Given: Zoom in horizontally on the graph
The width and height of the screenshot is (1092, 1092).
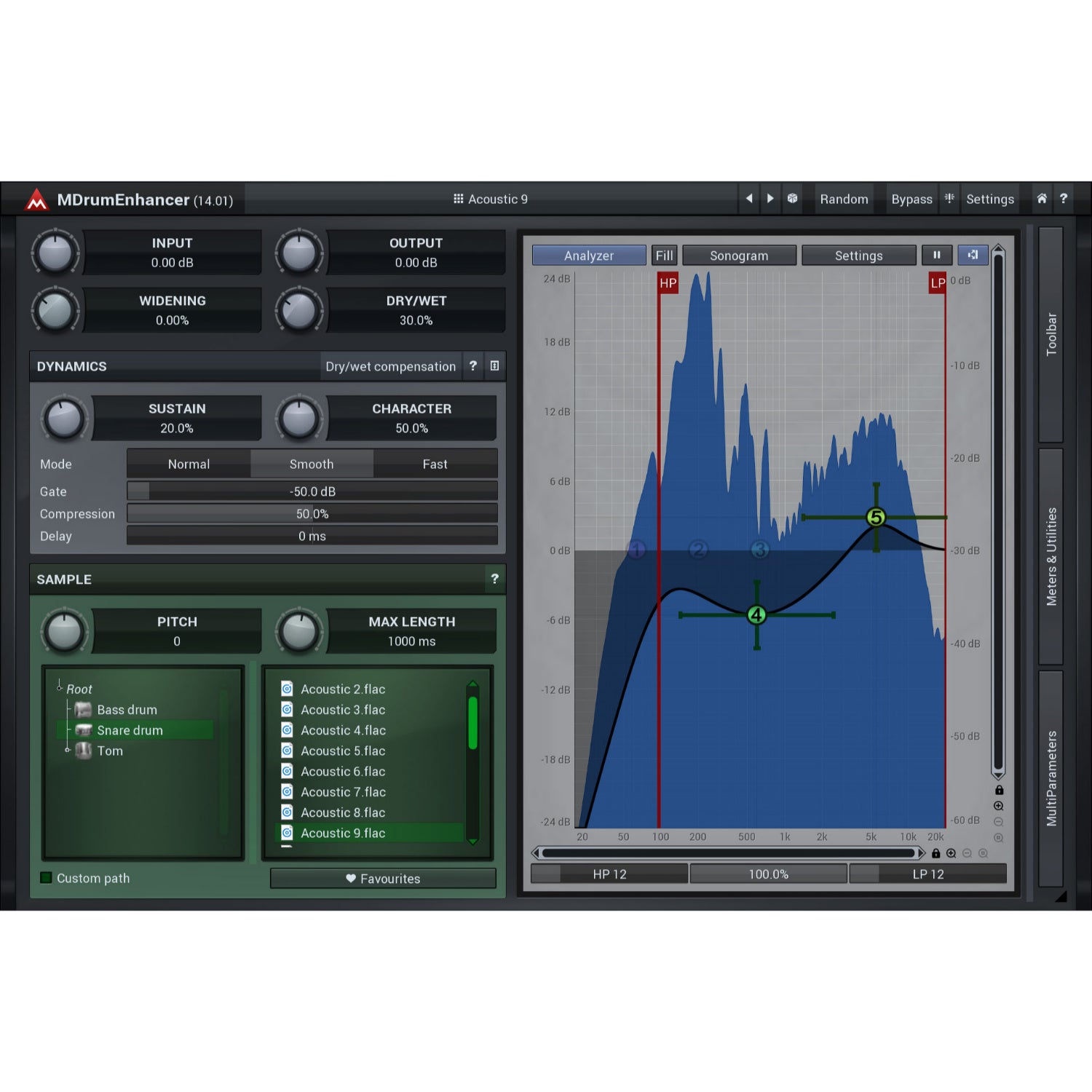Looking at the screenshot, I should pos(951,853).
